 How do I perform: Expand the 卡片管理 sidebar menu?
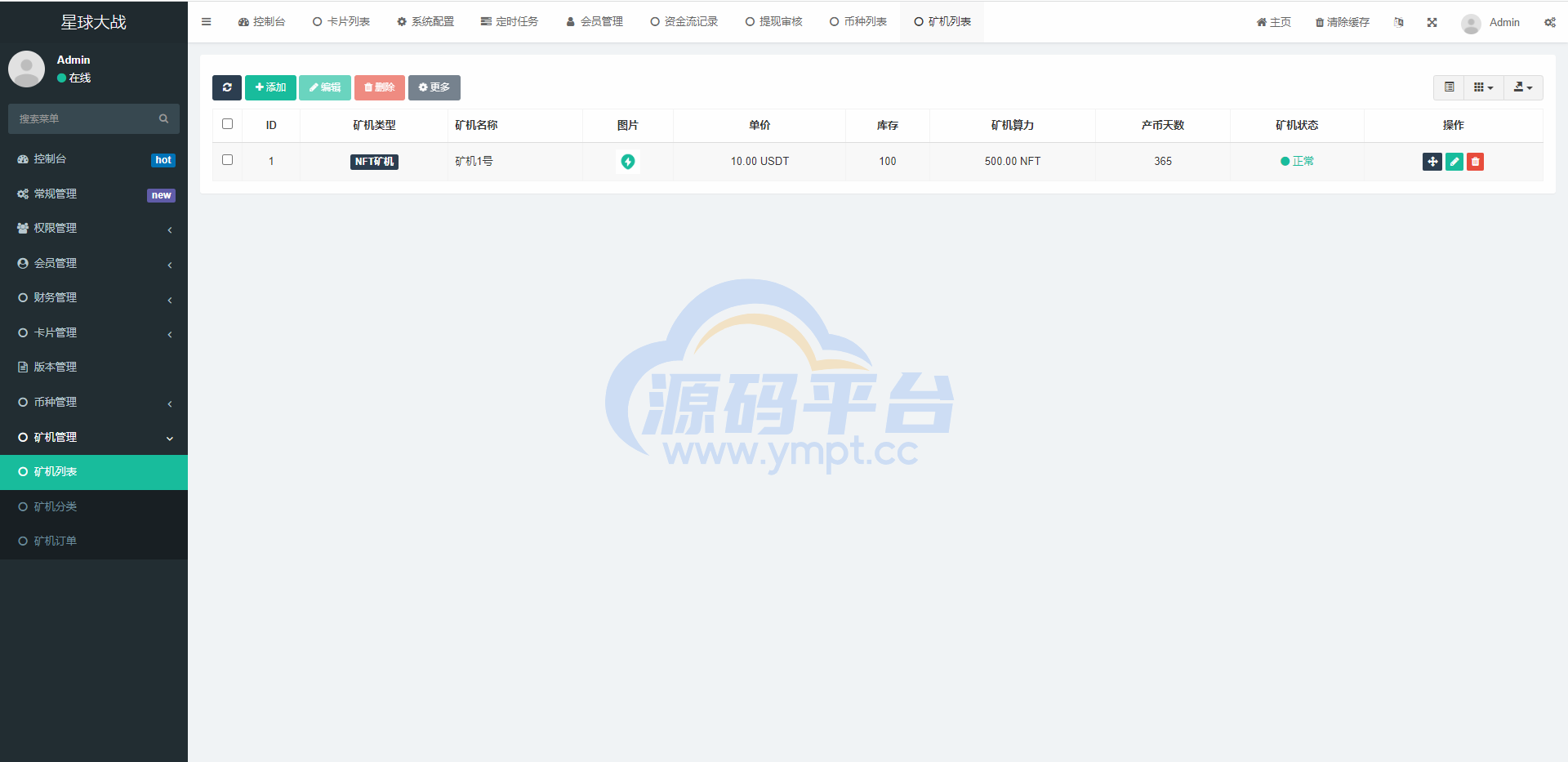pyautogui.click(x=94, y=332)
